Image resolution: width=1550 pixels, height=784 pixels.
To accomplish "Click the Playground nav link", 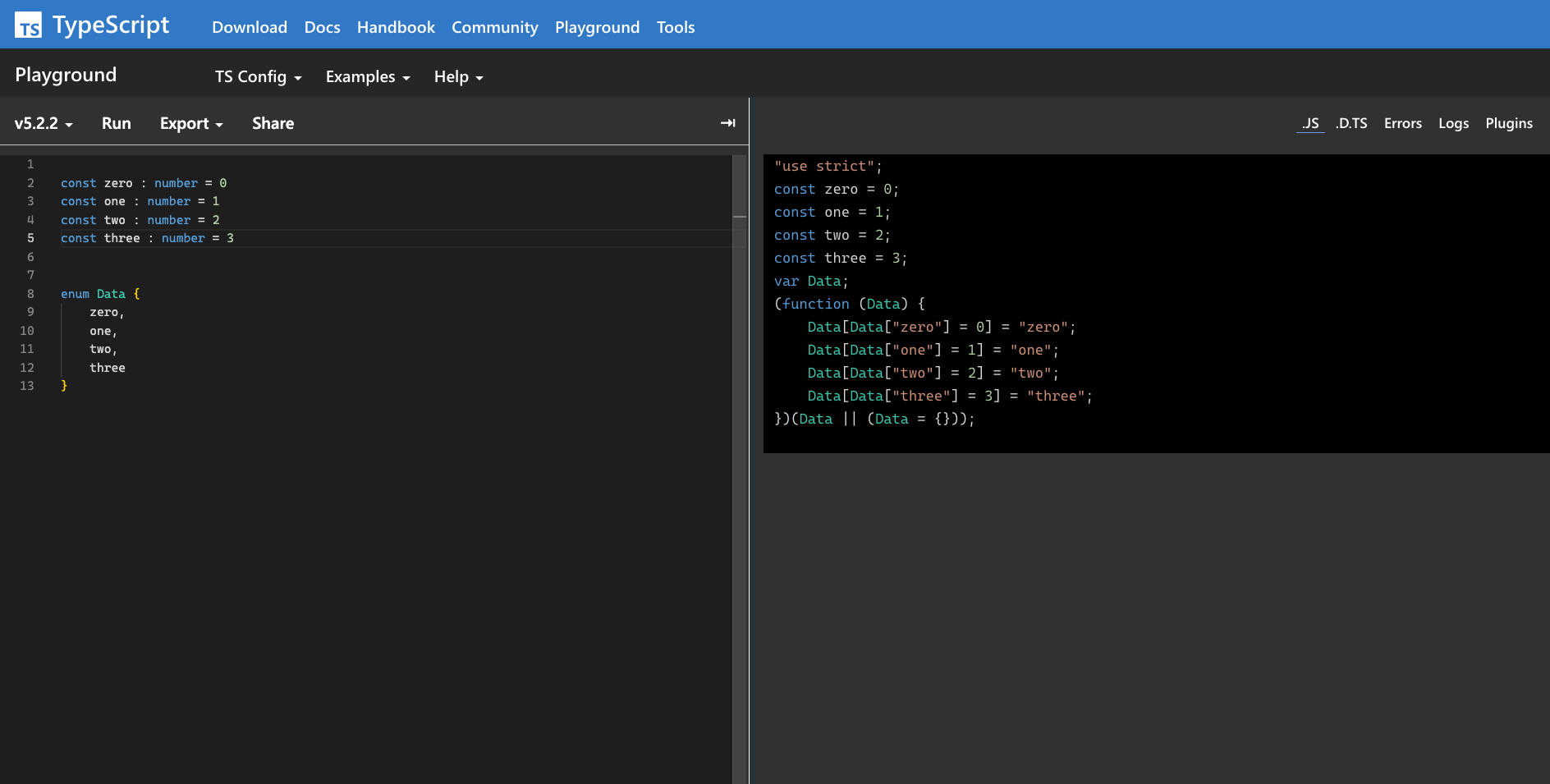I will [x=597, y=27].
